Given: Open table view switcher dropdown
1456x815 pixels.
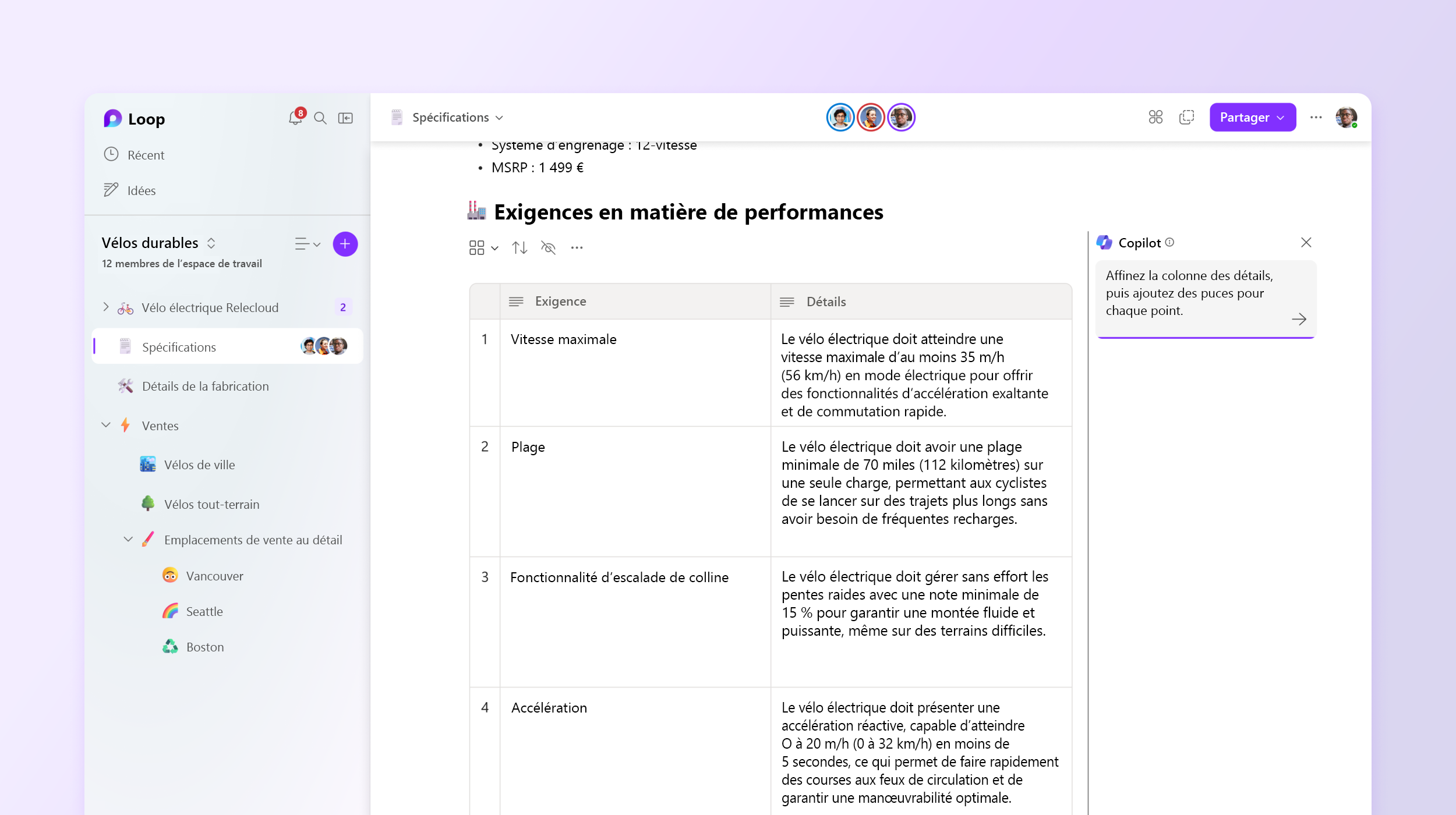Looking at the screenshot, I should [483, 248].
